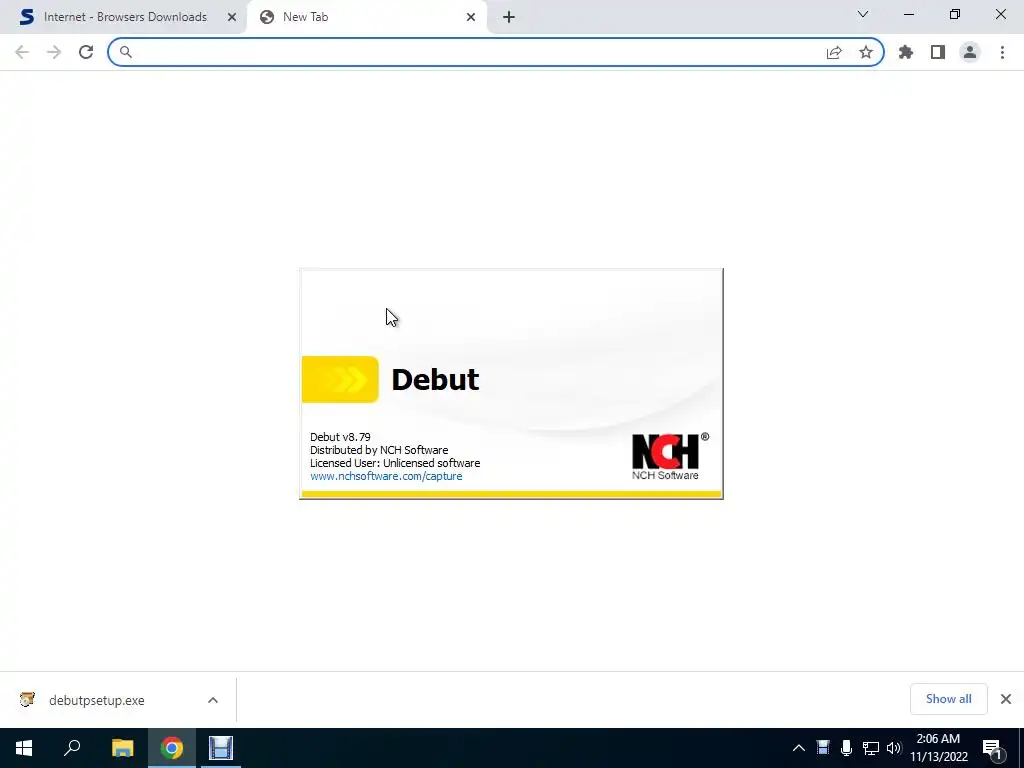Close the downloads bar
Screen dimensions: 1024x768
tap(1006, 699)
